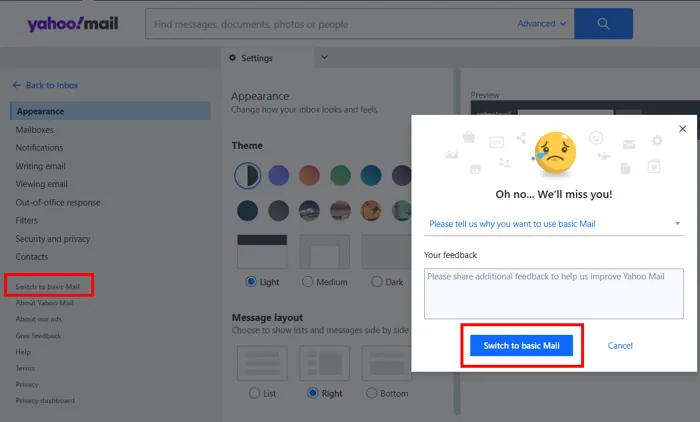700x422 pixels.
Task: Close the 'We'll miss you' dialog
Action: point(682,129)
